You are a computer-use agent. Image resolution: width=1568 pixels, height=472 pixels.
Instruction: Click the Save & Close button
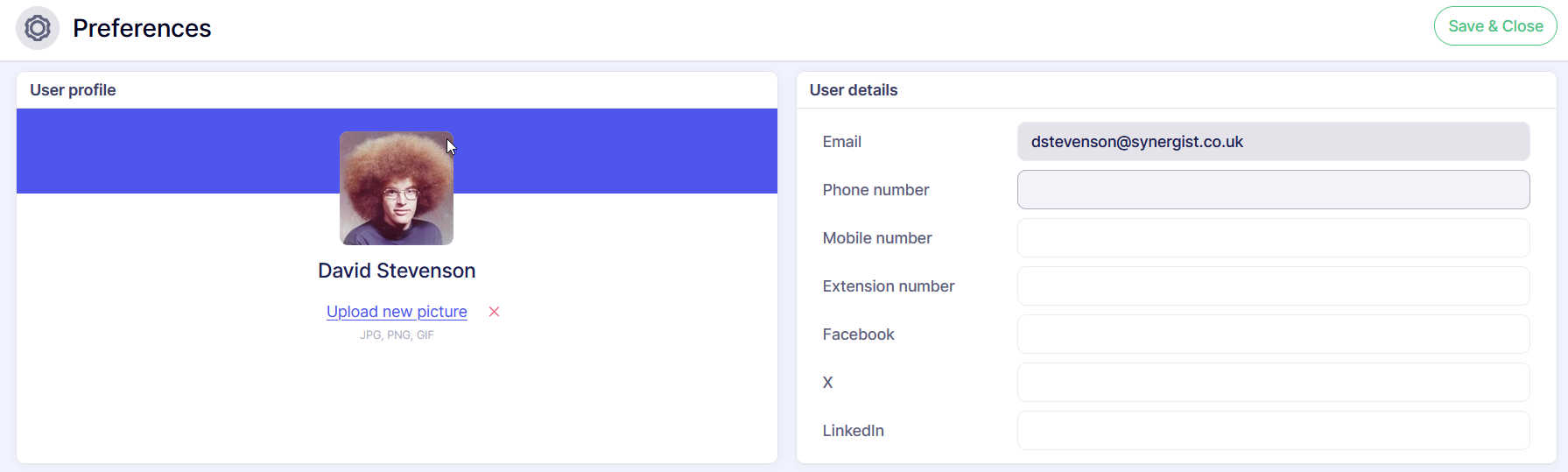tap(1494, 26)
